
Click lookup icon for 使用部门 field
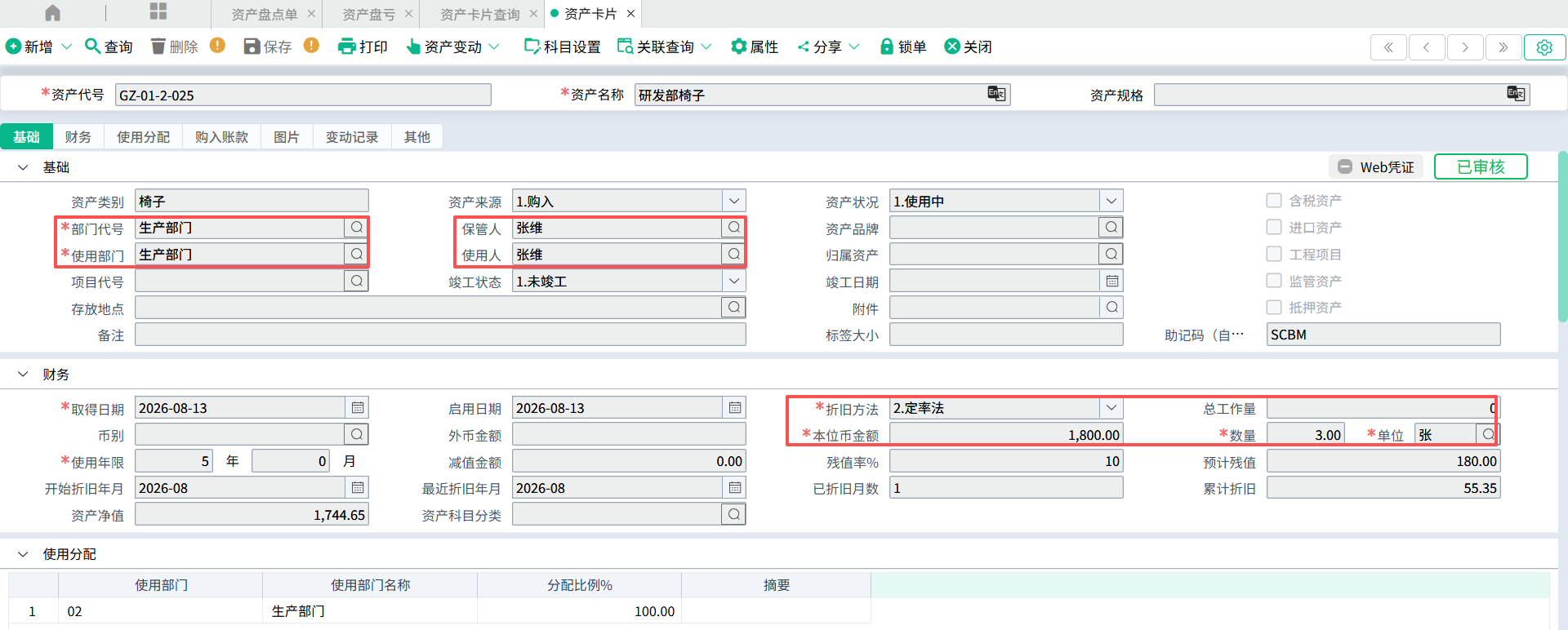[356, 255]
